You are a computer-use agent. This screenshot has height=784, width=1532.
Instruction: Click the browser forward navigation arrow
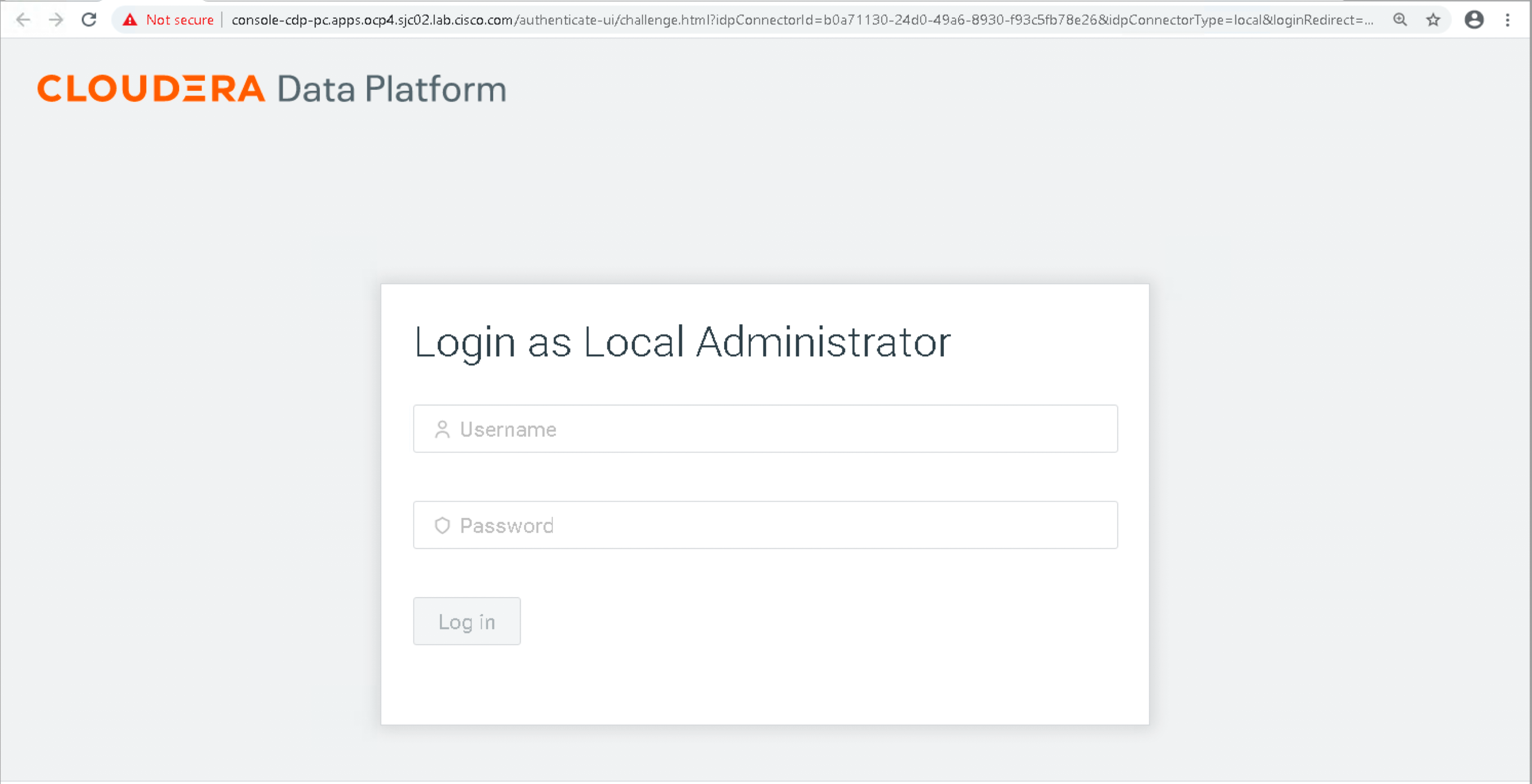pos(55,19)
